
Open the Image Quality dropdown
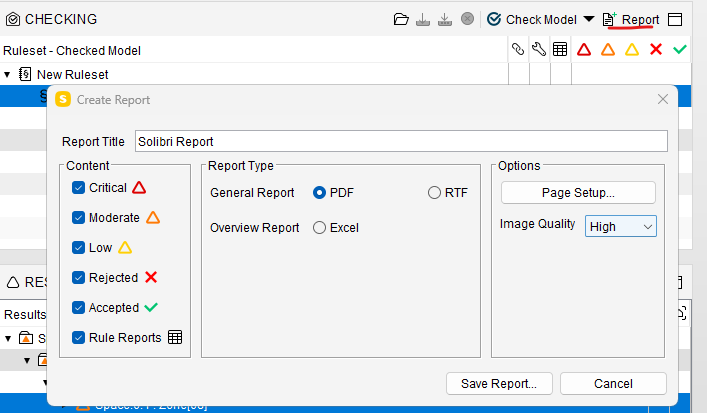pos(621,226)
